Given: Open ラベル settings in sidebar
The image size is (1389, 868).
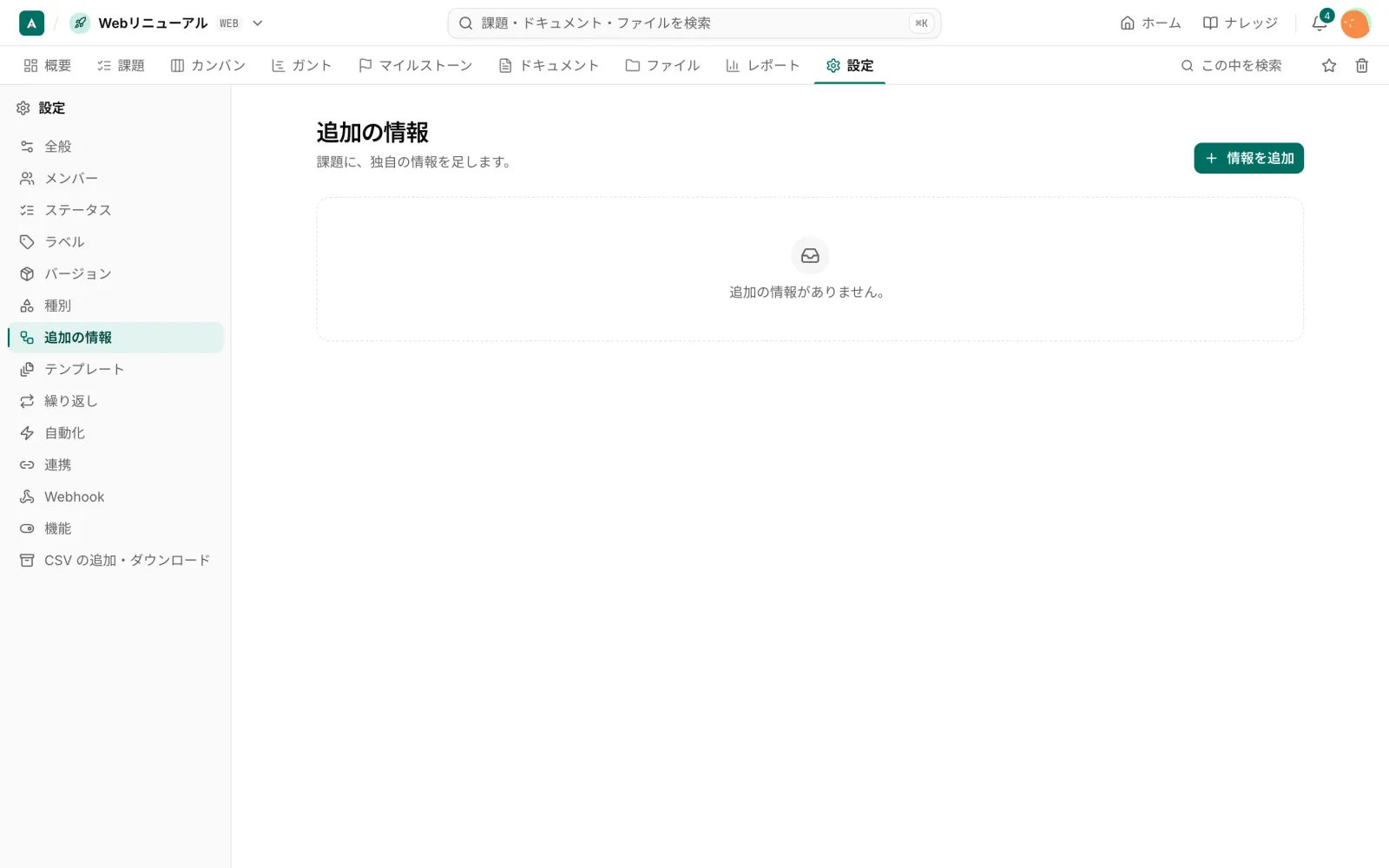Looking at the screenshot, I should point(115,242).
